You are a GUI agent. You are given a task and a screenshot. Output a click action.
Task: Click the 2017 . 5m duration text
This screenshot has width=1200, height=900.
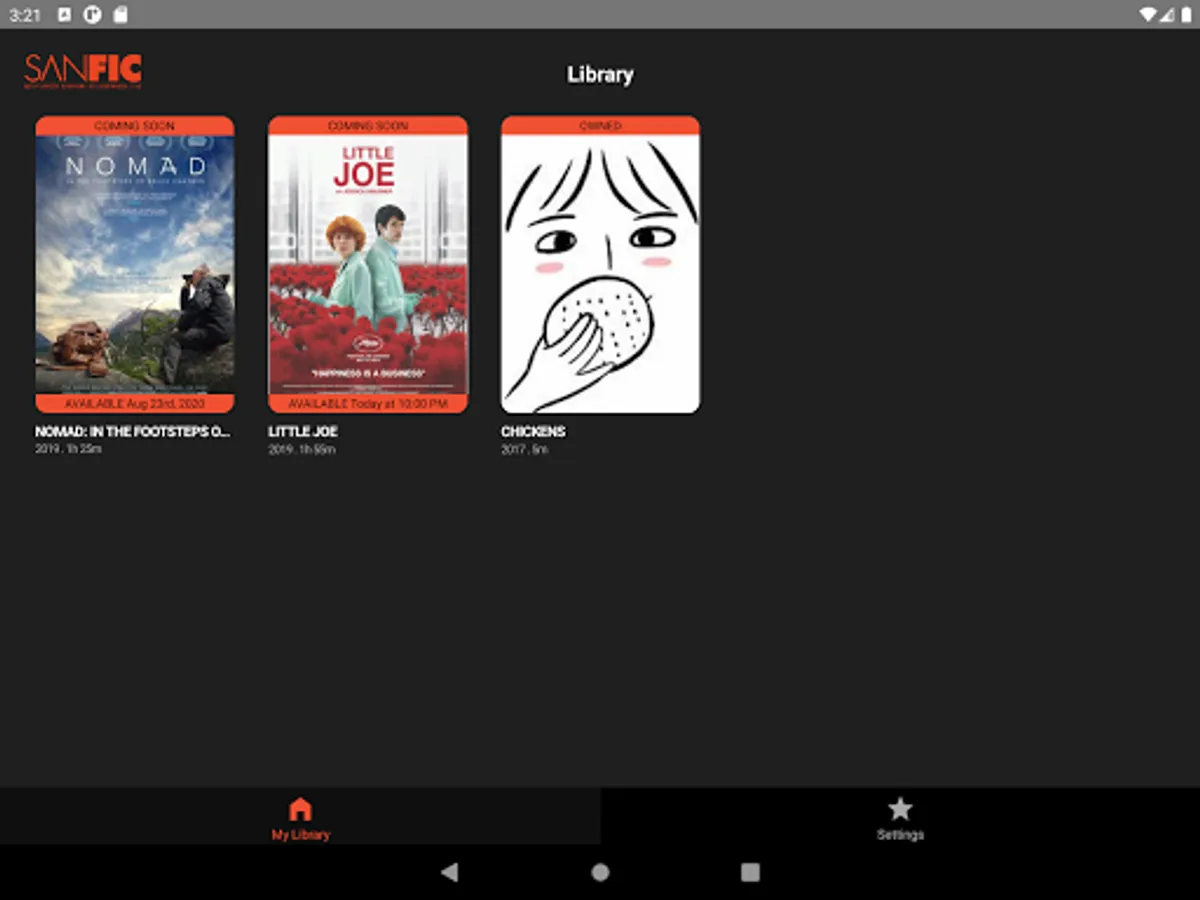click(x=525, y=450)
